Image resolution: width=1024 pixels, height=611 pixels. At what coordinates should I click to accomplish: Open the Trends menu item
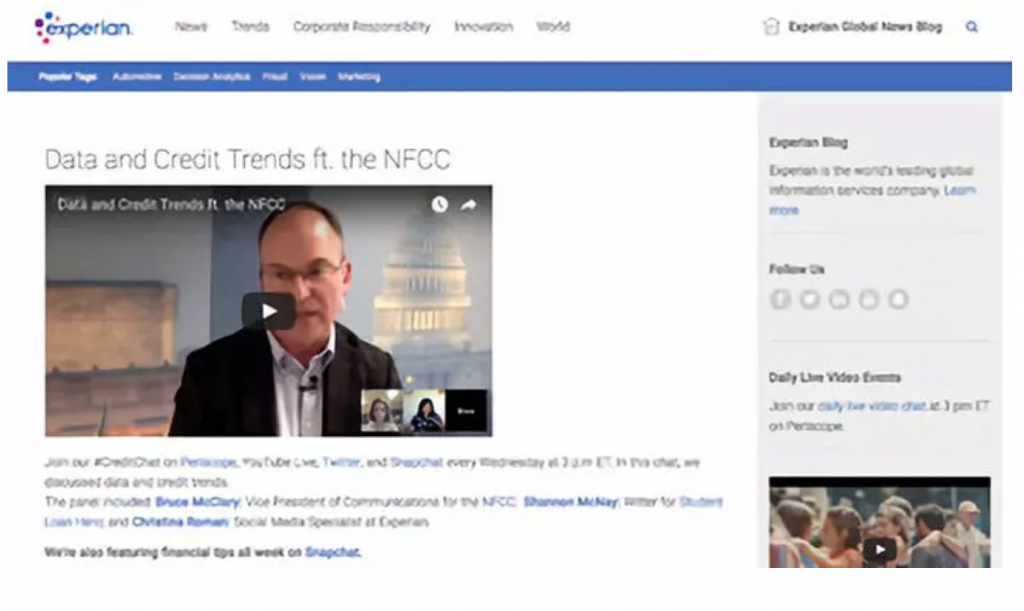[250, 27]
